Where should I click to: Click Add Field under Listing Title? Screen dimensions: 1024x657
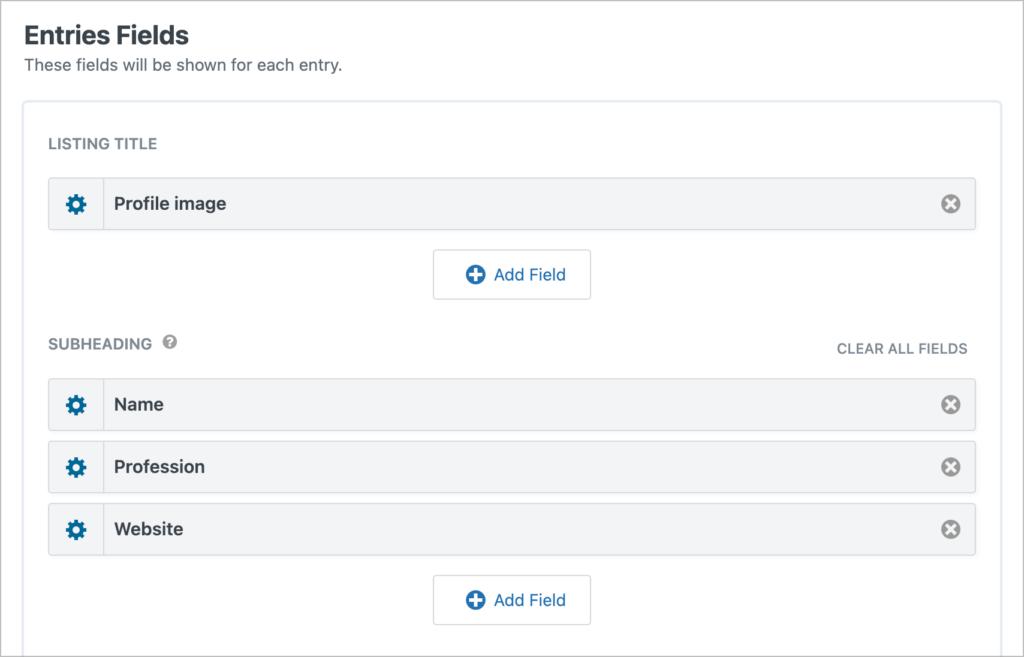point(511,274)
